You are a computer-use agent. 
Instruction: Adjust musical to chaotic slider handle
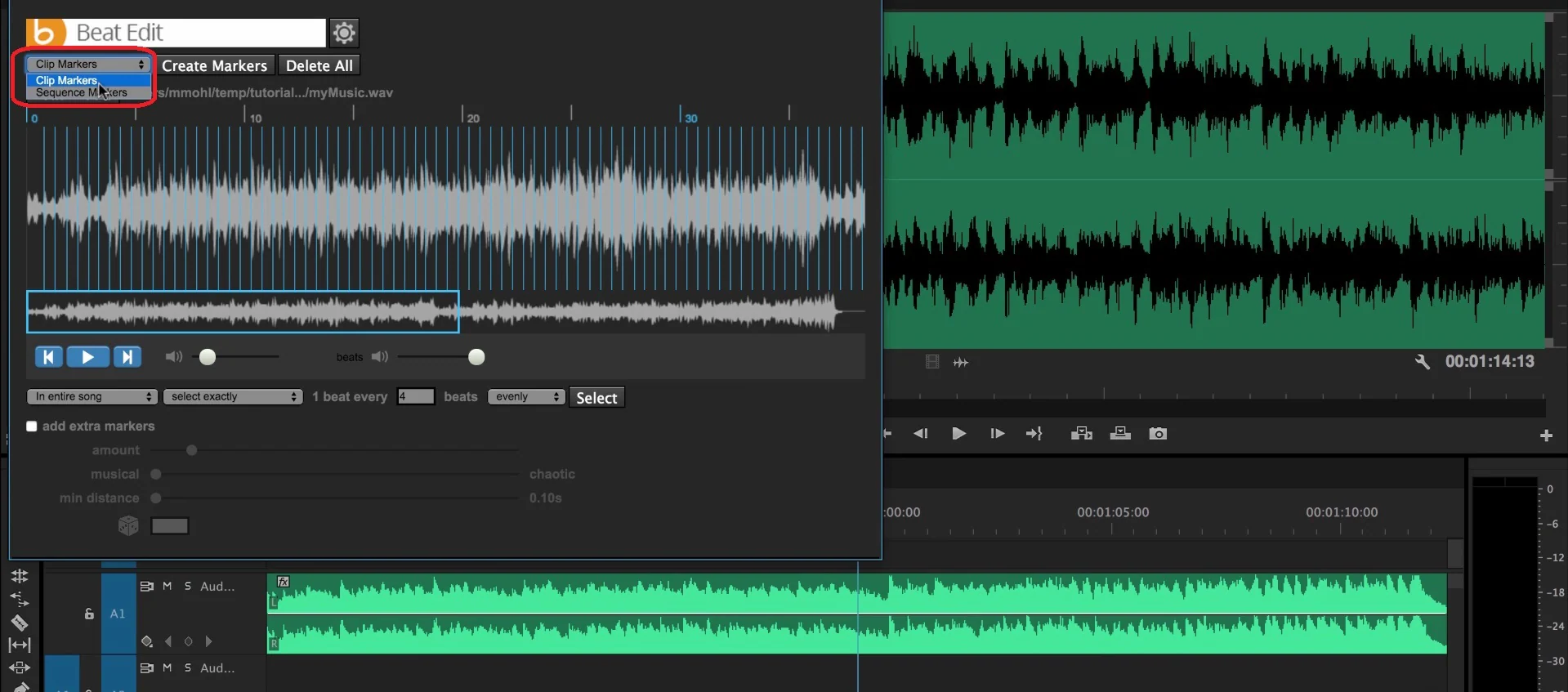click(x=155, y=474)
